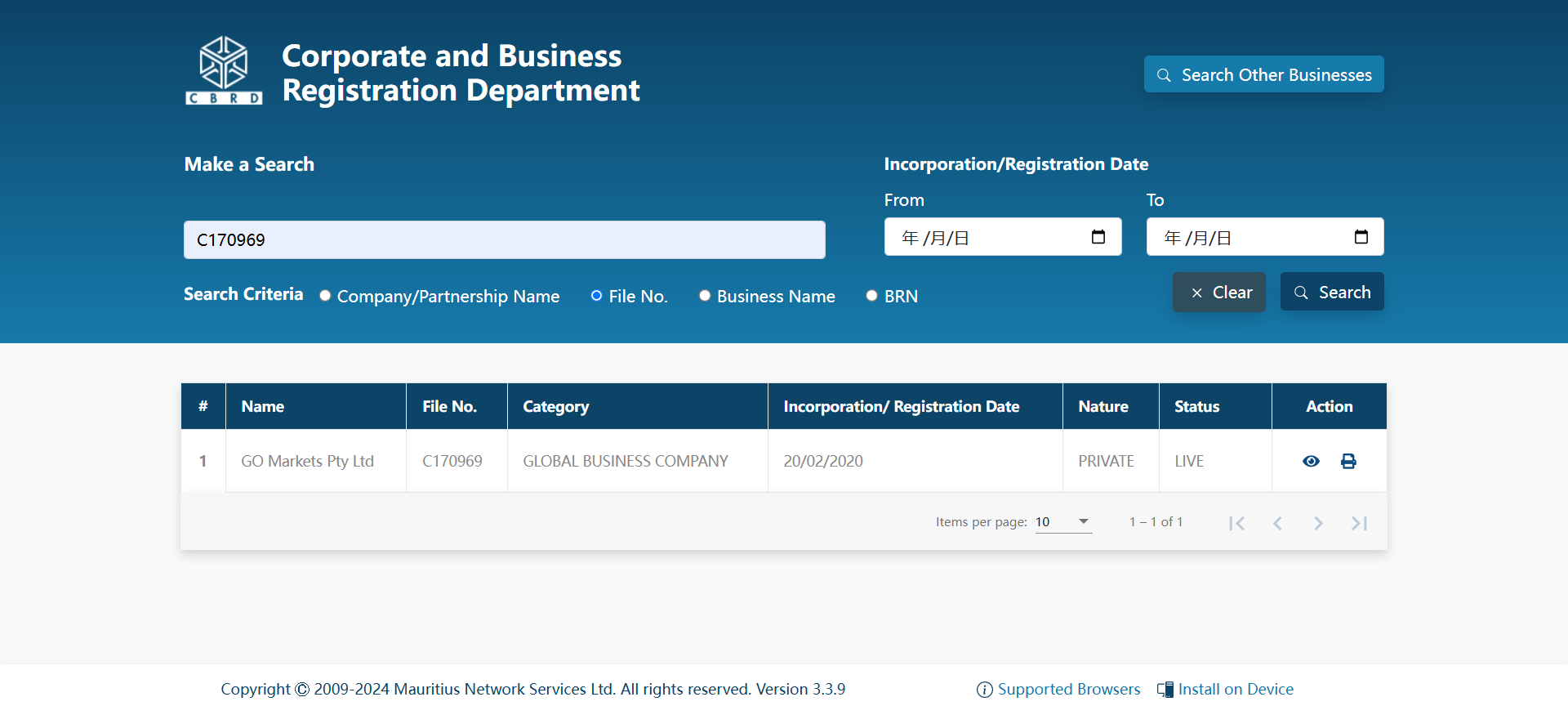The width and height of the screenshot is (1568, 715).
Task: Click the copyright notice text
Action: 532,689
